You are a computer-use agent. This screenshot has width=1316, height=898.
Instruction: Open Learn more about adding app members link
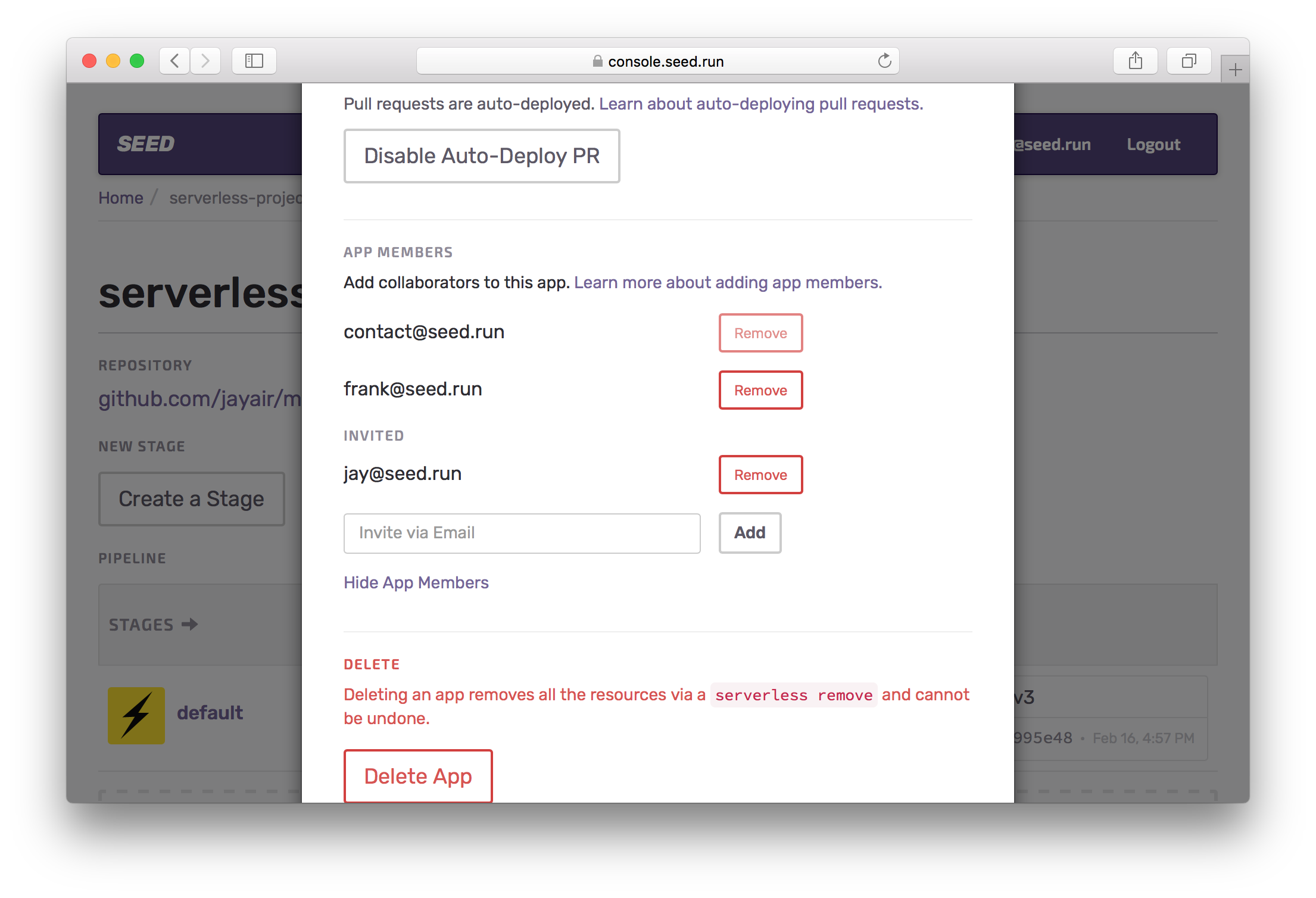pos(728,282)
